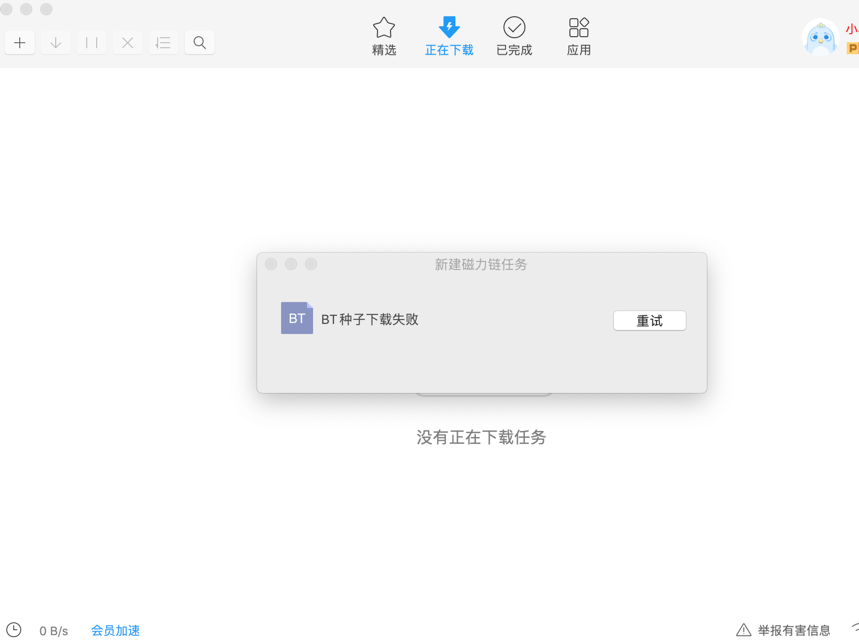
Task: Click the warning triangle icon
Action: [744, 630]
